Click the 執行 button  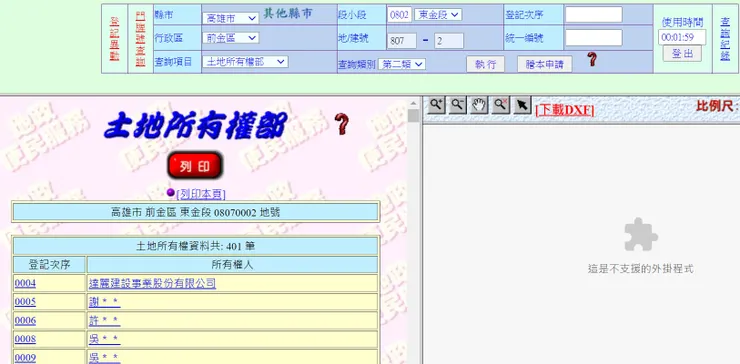485,64
